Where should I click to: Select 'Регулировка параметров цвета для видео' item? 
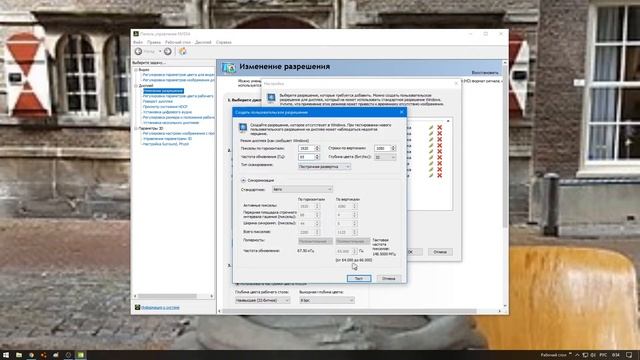click(178, 75)
